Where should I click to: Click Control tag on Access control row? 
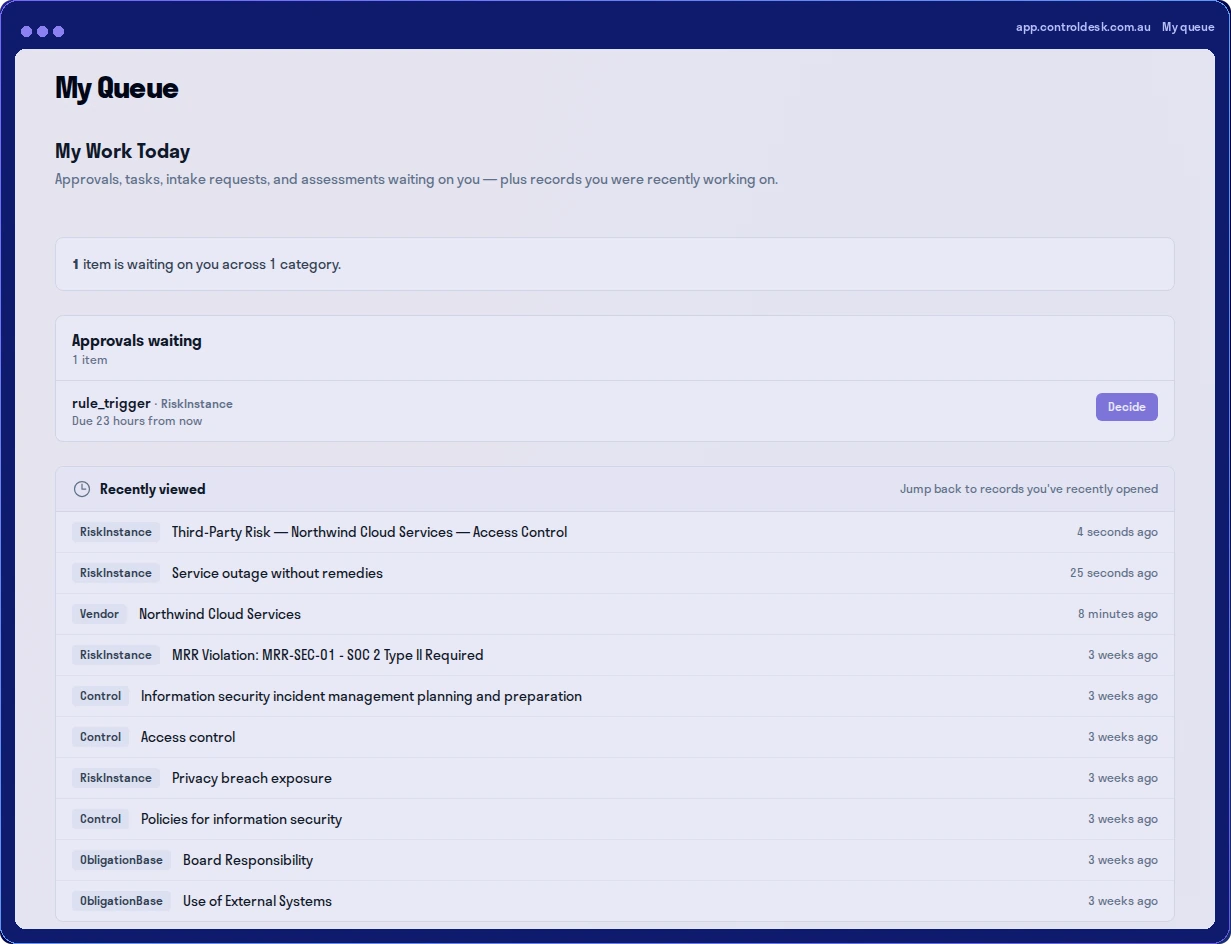[x=100, y=737]
